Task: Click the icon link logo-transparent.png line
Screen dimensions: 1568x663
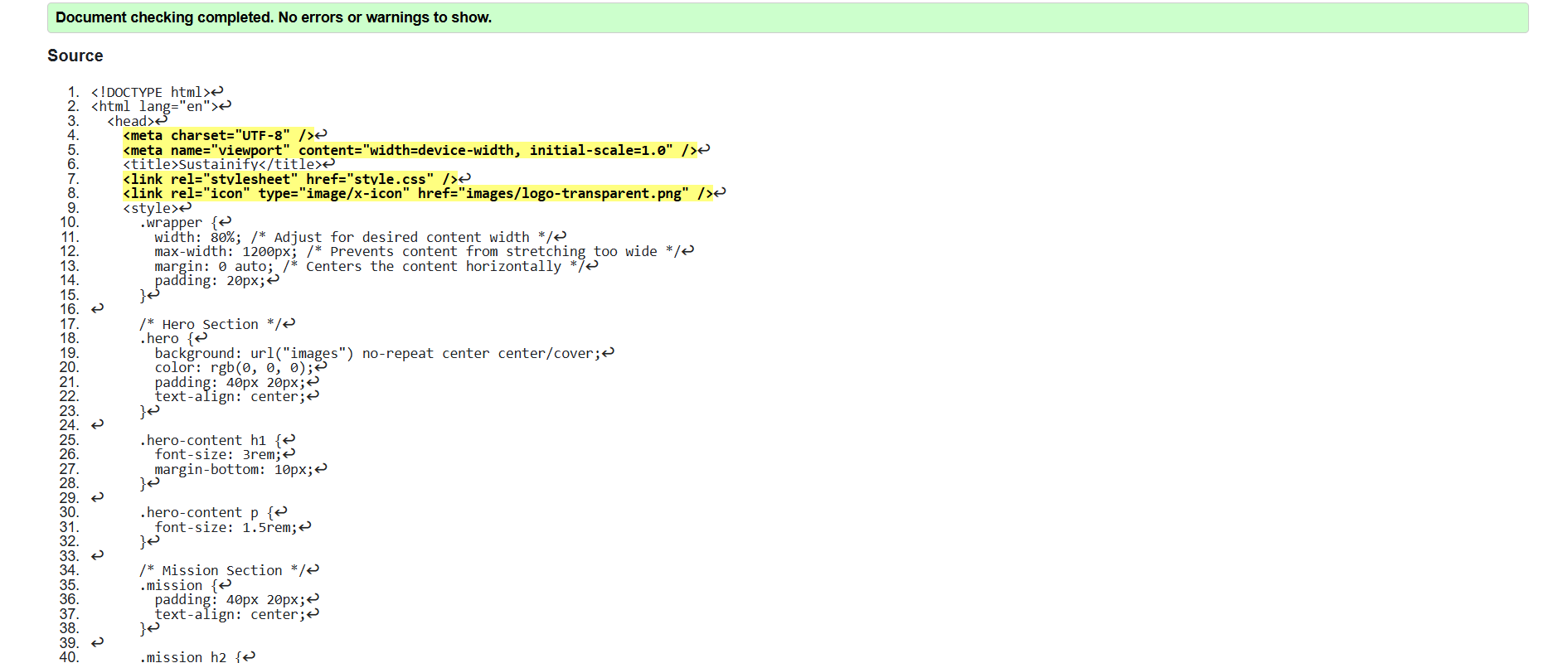Action: click(x=425, y=193)
